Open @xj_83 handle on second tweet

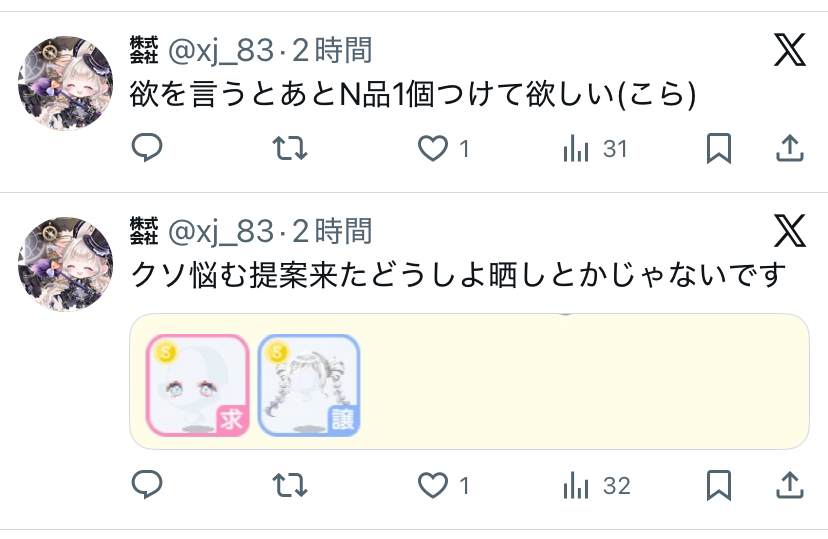tap(221, 232)
